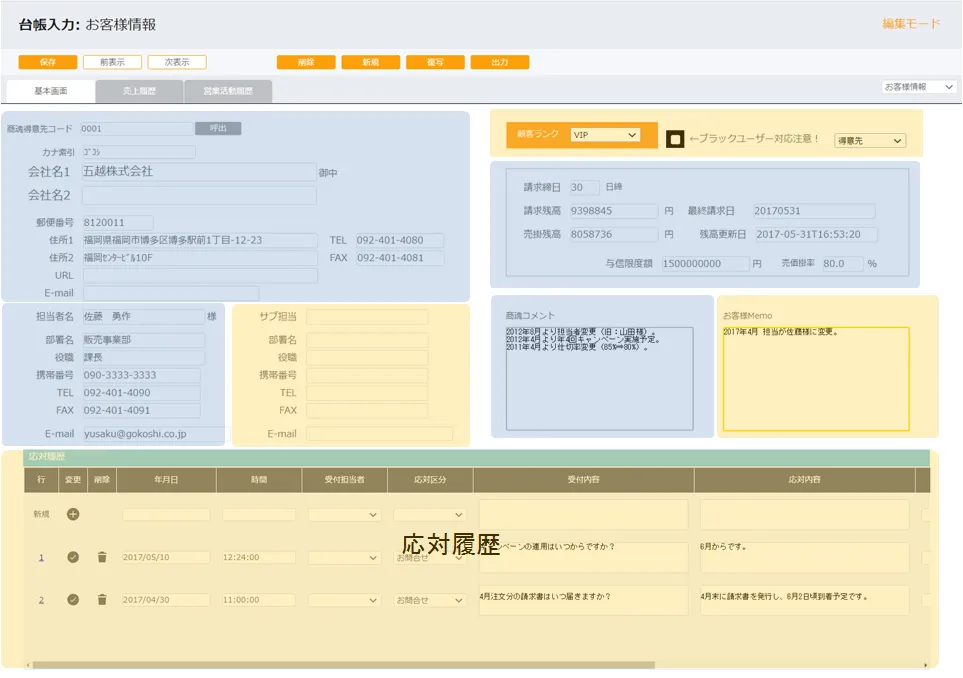
Task: Click the URL input field
Action: point(200,275)
